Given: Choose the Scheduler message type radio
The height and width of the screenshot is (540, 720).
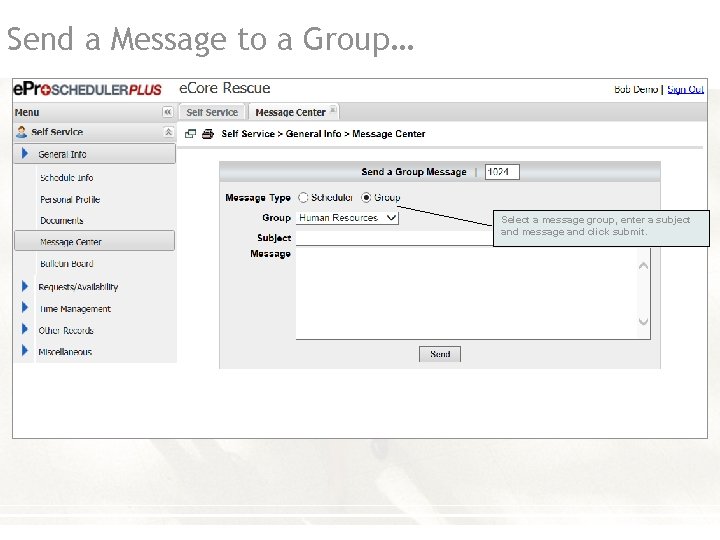Looking at the screenshot, I should pos(303,197).
